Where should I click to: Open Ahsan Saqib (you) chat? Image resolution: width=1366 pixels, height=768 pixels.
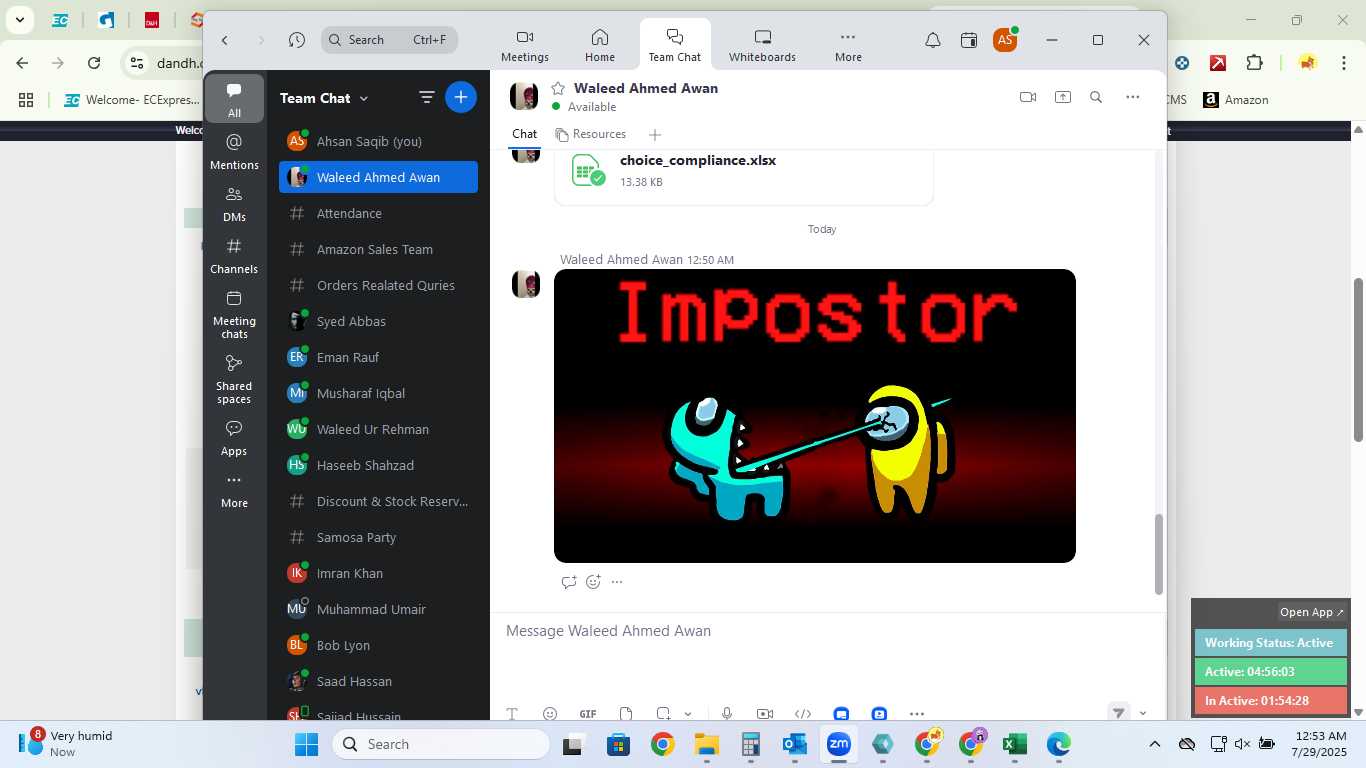[378, 141]
